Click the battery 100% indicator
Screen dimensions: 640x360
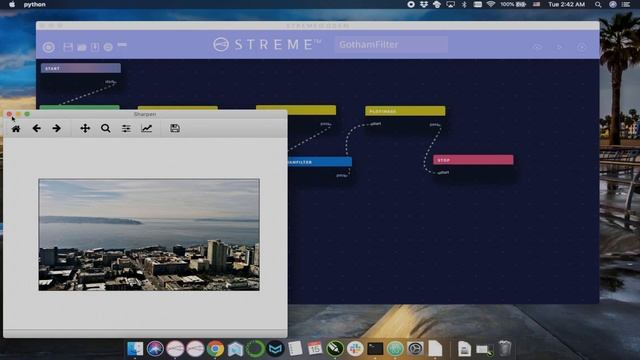point(513,4)
